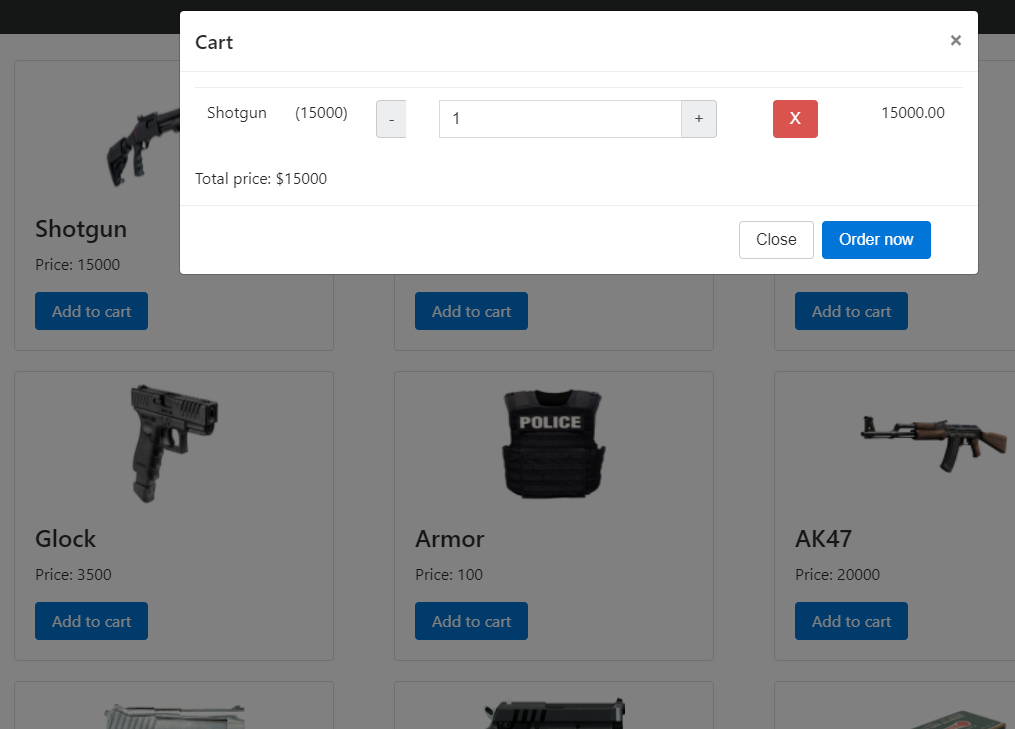Remove Shotgun from cart with red X

[795, 119]
